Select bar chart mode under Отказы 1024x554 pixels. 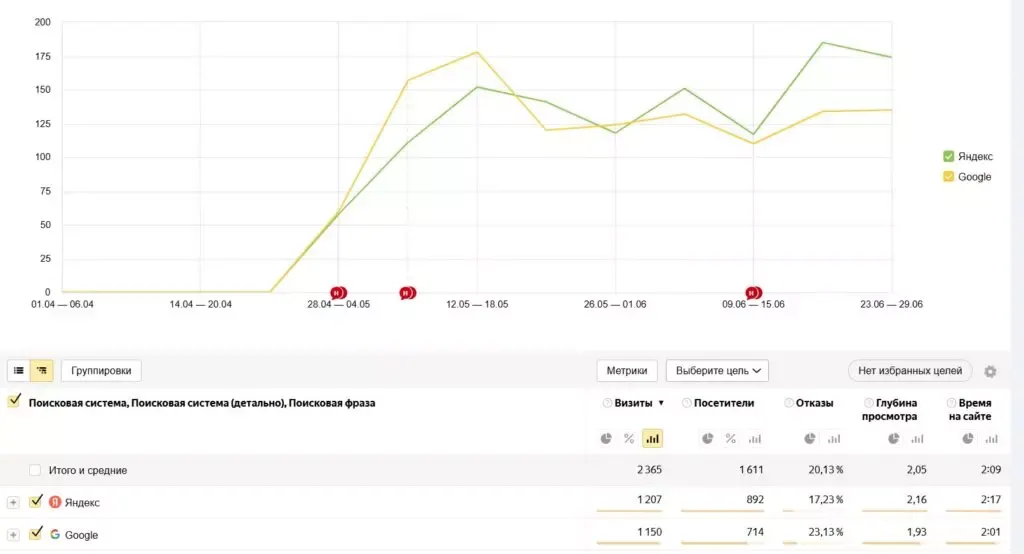point(834,438)
